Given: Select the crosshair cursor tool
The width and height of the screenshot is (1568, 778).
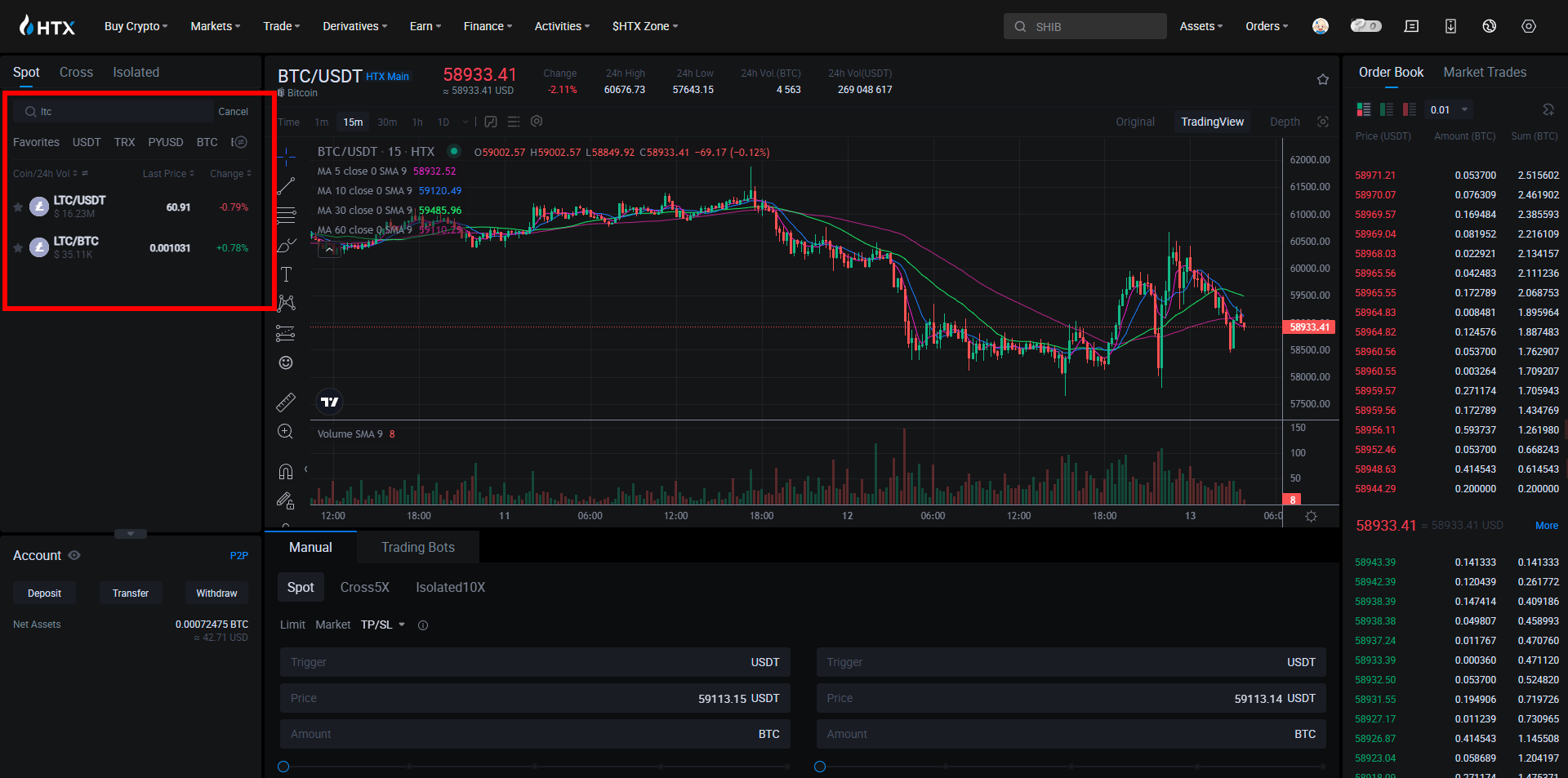Looking at the screenshot, I should click(x=286, y=157).
